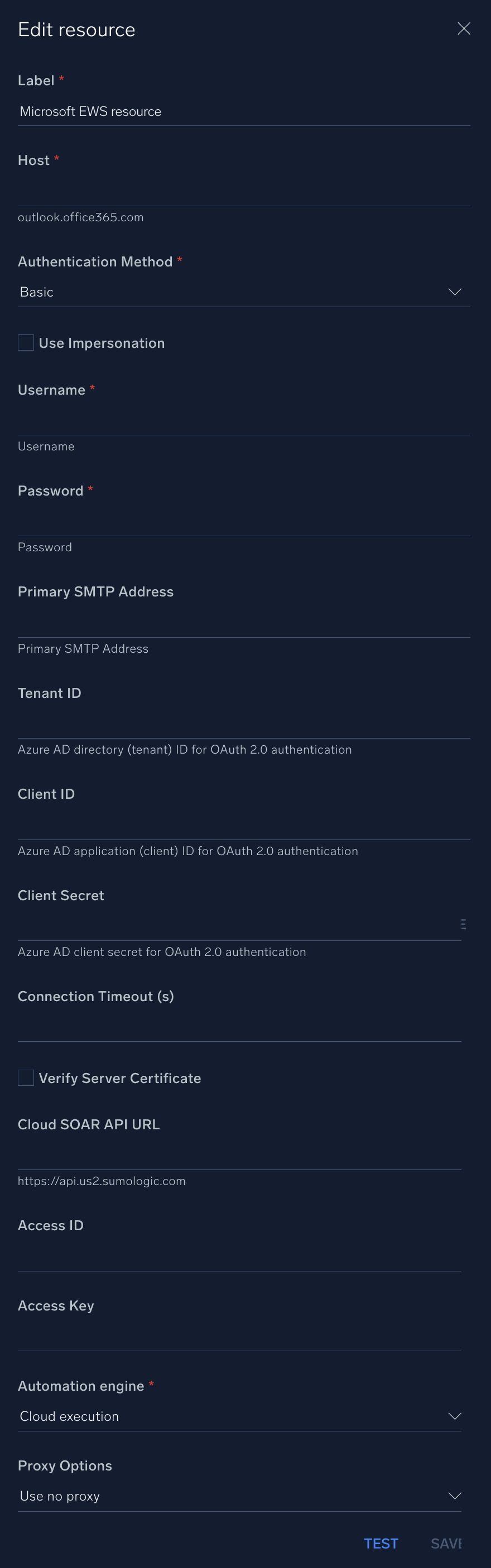Click the SAVE button
This screenshot has height=1568, width=491.
click(x=446, y=1543)
